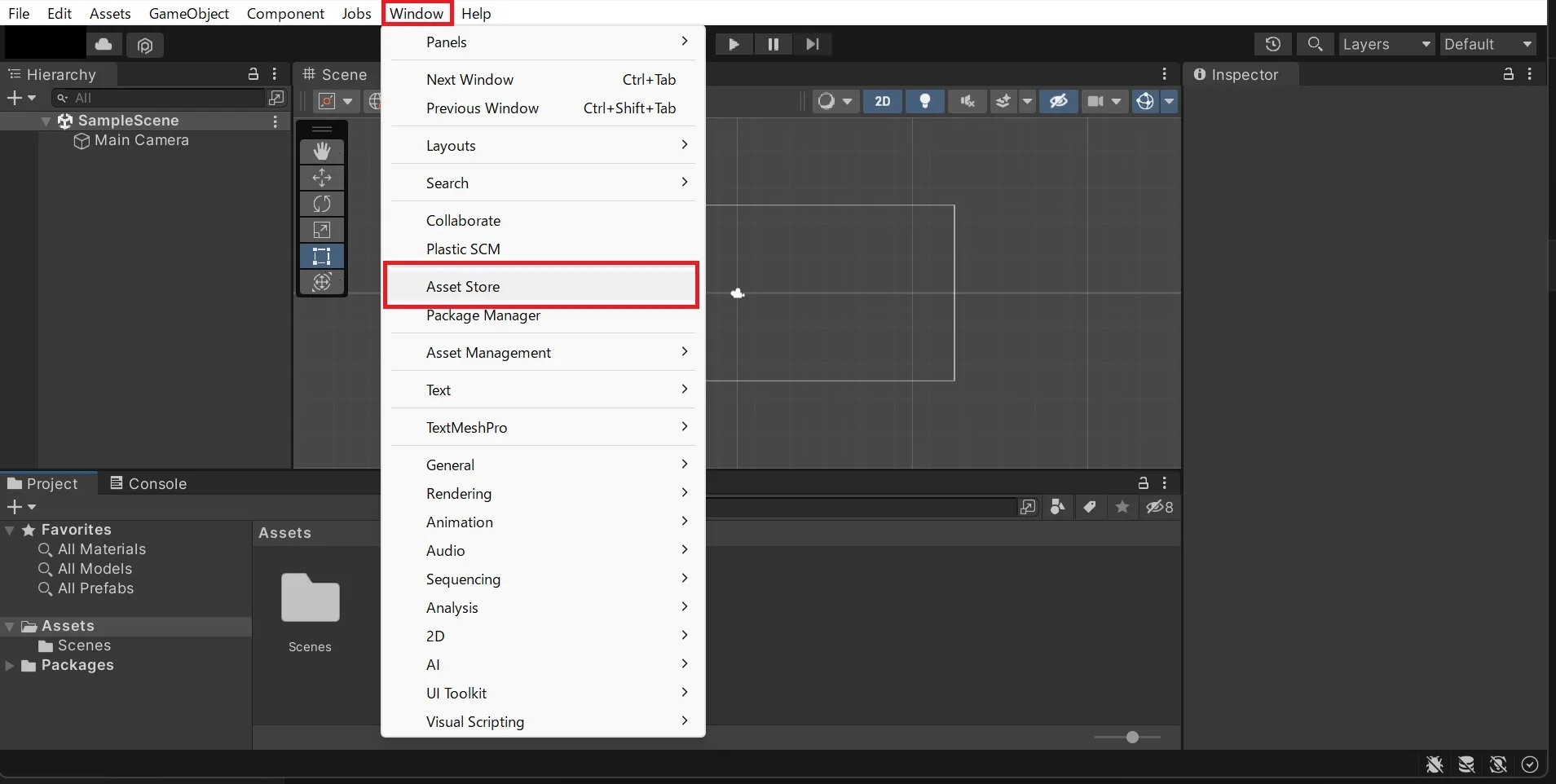The image size is (1556, 784).
Task: Lock the Project panel
Action: pyautogui.click(x=1144, y=482)
